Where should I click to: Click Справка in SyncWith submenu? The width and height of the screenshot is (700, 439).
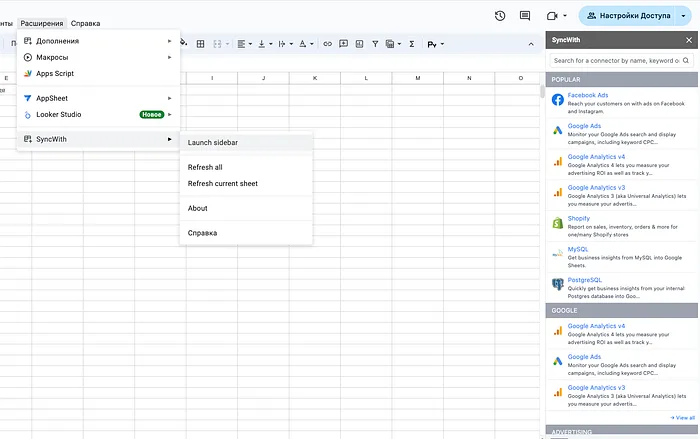tap(246, 233)
